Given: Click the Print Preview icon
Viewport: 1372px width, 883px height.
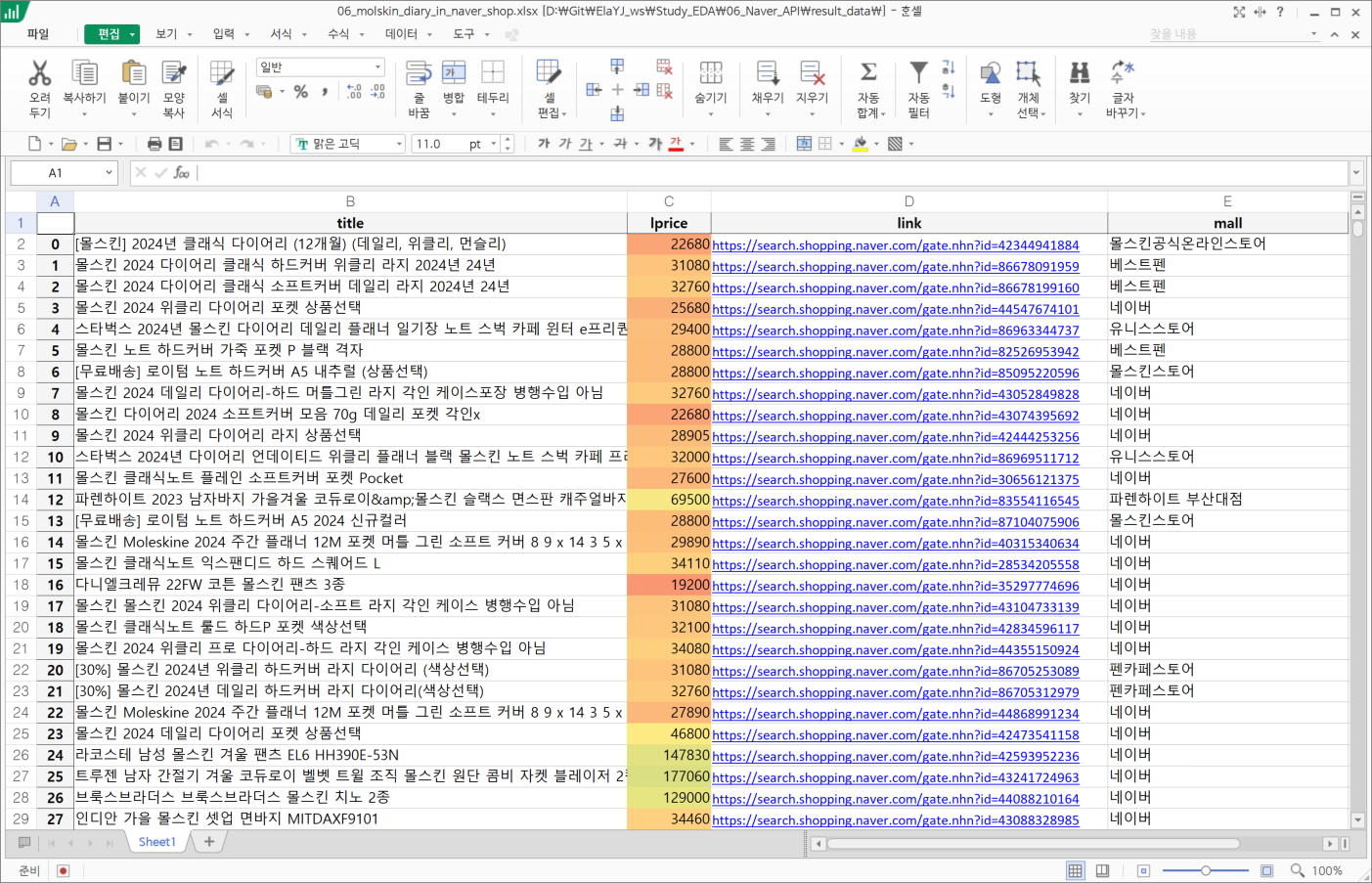Looking at the screenshot, I should (x=176, y=144).
